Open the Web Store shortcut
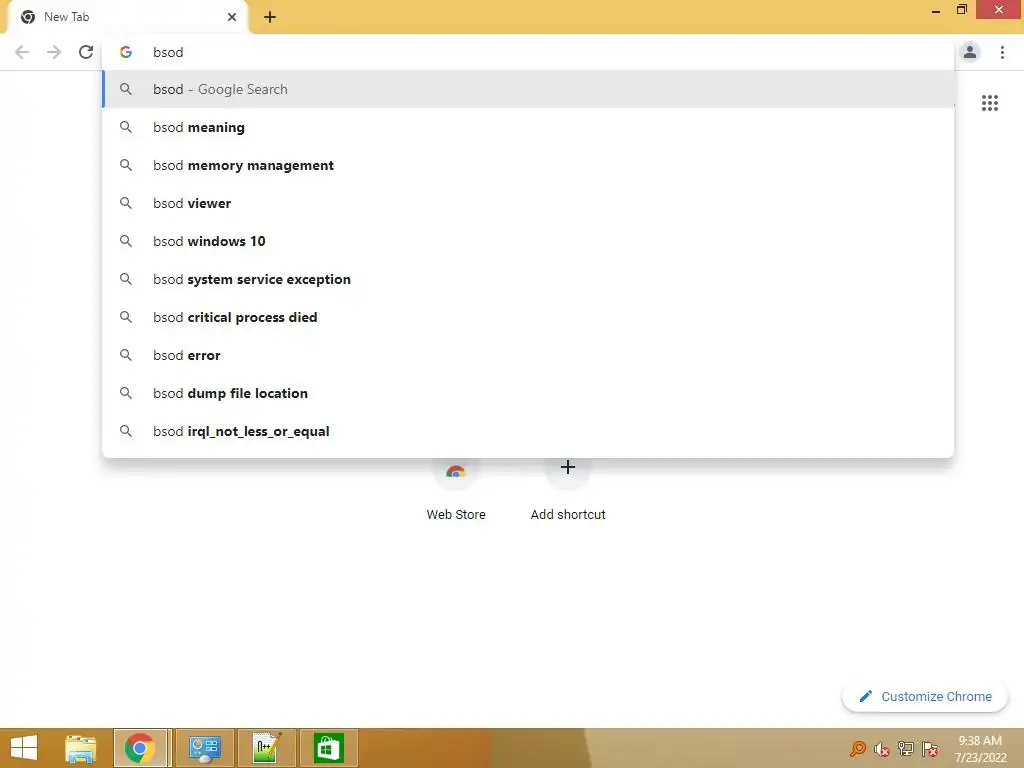 (x=456, y=490)
